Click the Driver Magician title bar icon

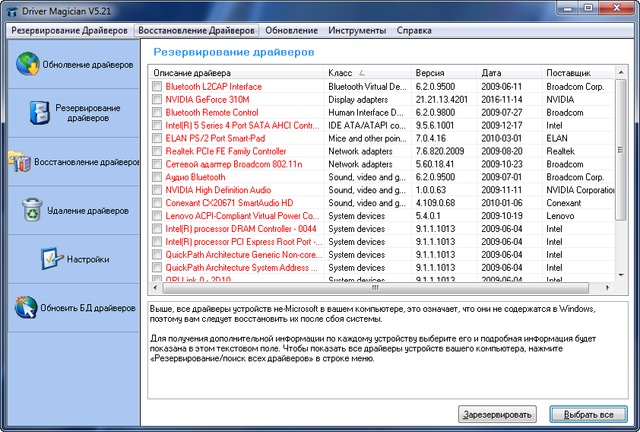tap(11, 10)
